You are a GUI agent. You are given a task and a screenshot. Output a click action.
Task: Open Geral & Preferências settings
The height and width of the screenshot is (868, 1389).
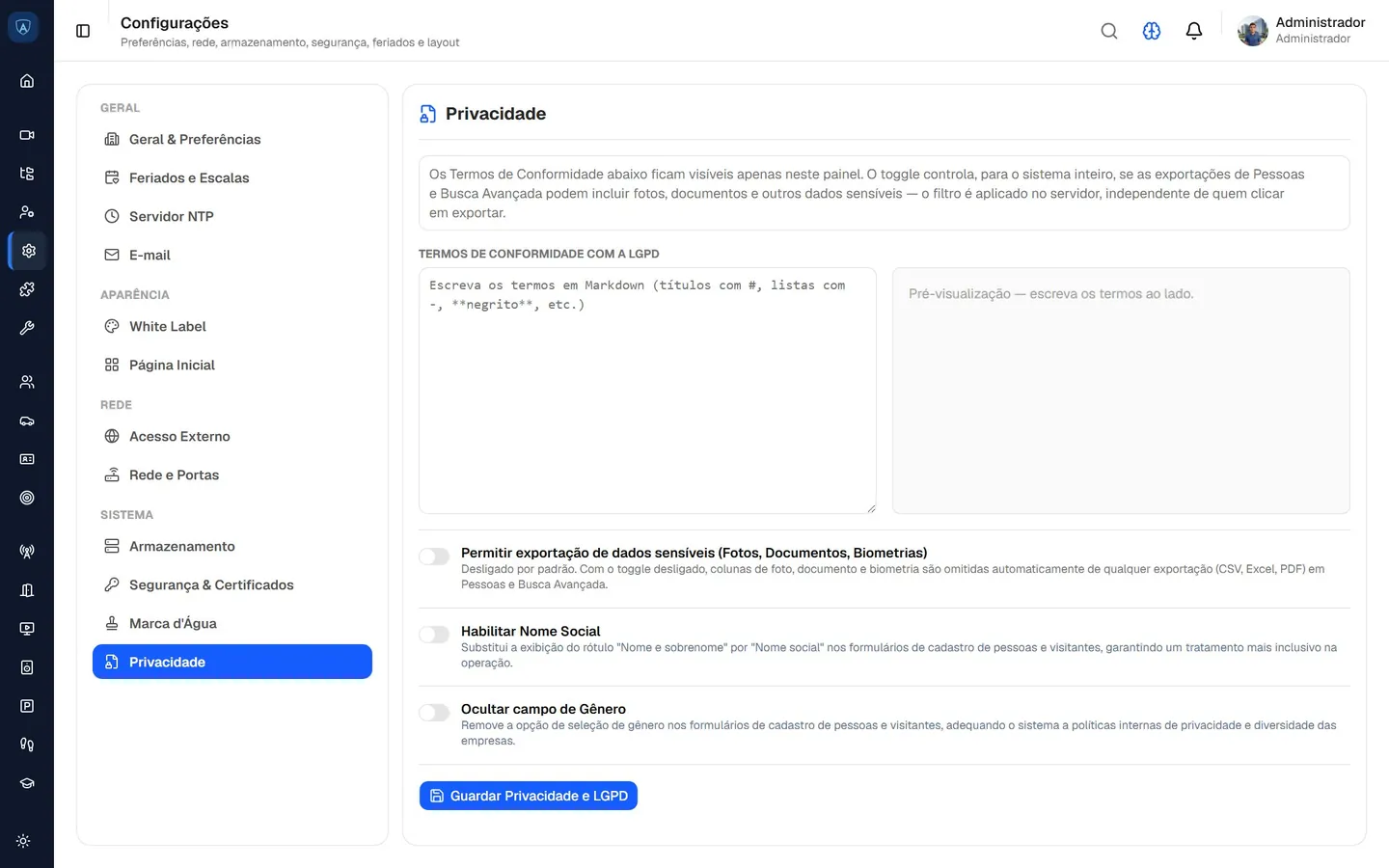(x=232, y=139)
